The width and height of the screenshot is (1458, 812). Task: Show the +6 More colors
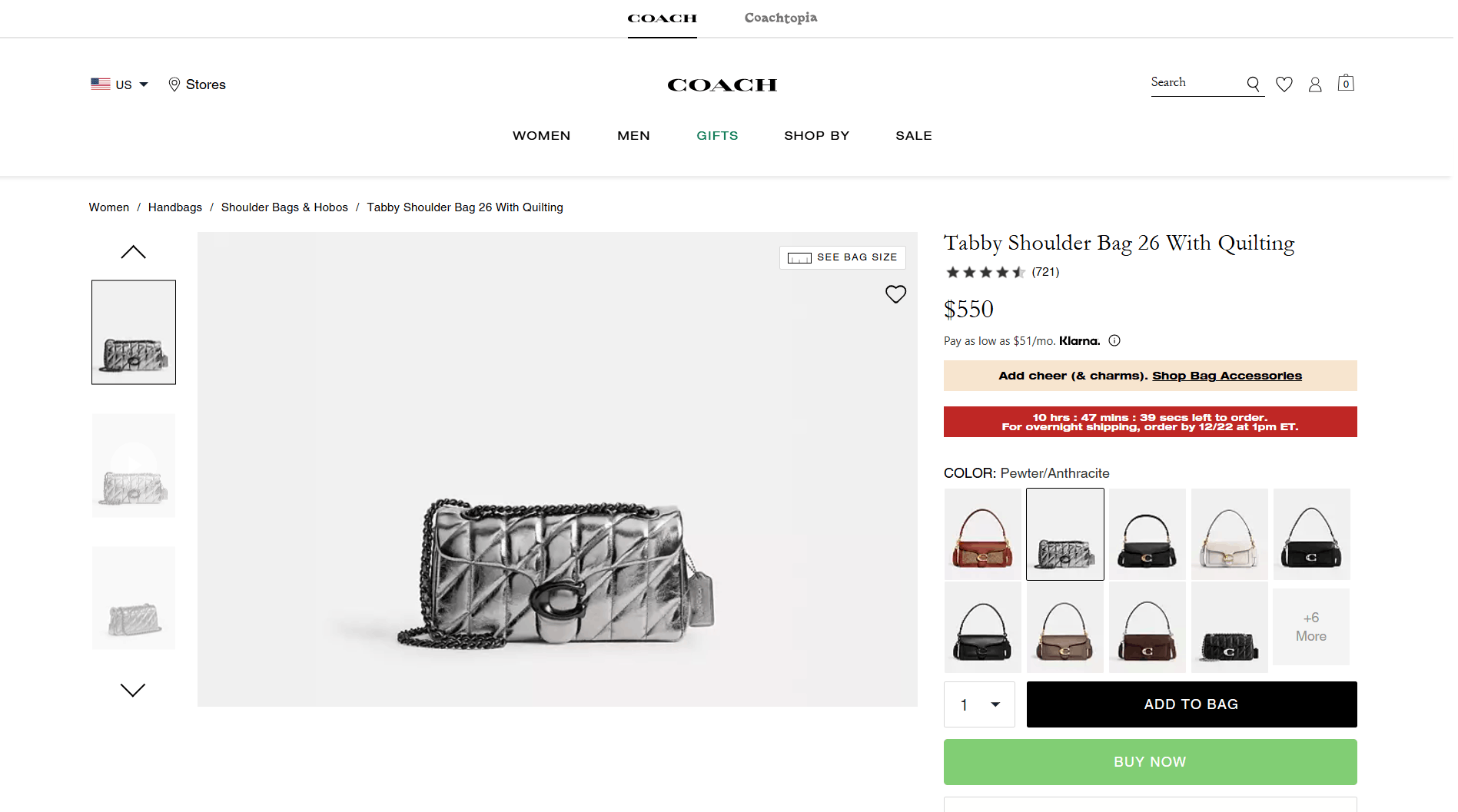point(1311,627)
